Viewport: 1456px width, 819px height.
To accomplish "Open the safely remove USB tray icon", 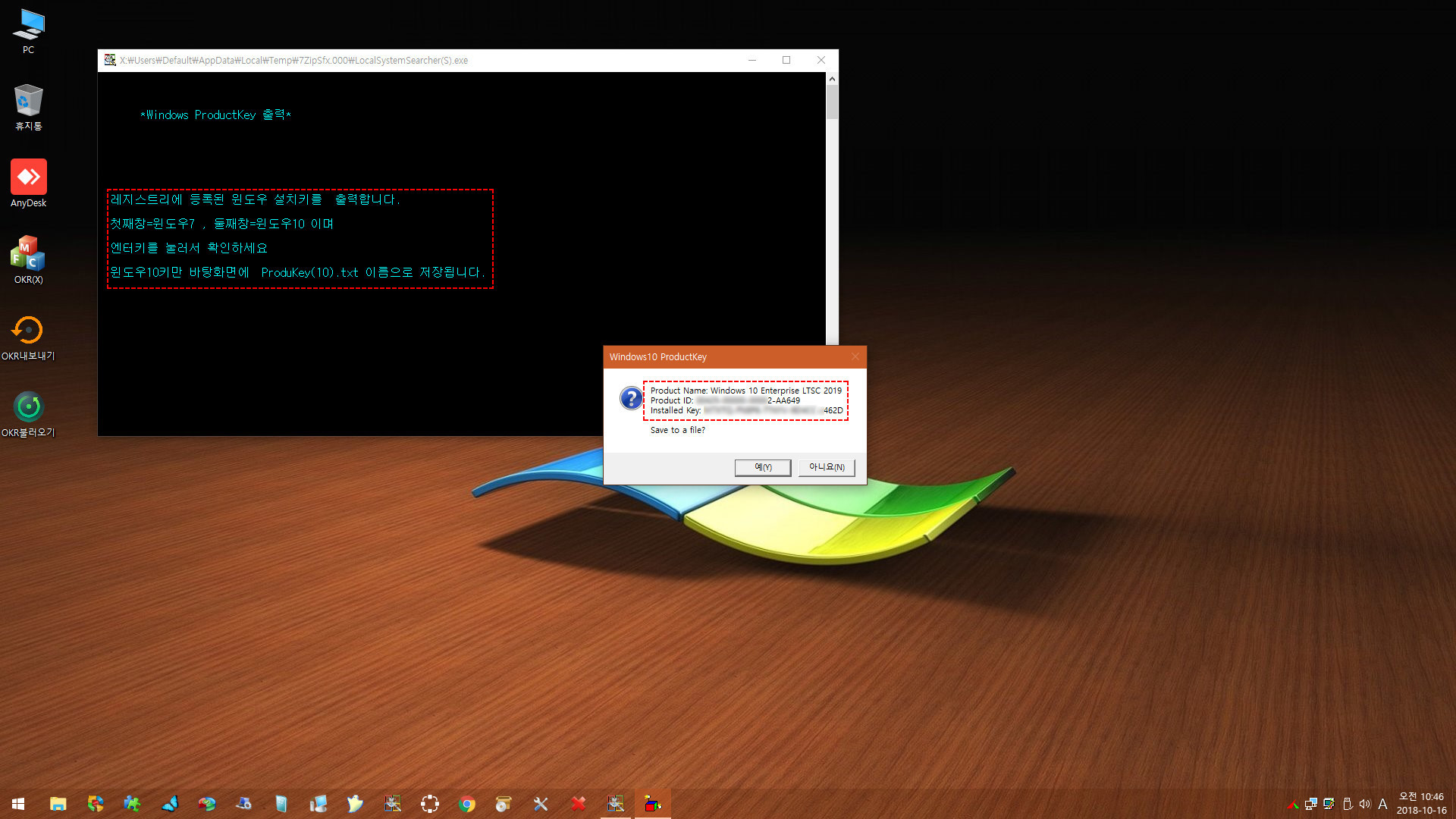I will [x=1348, y=804].
